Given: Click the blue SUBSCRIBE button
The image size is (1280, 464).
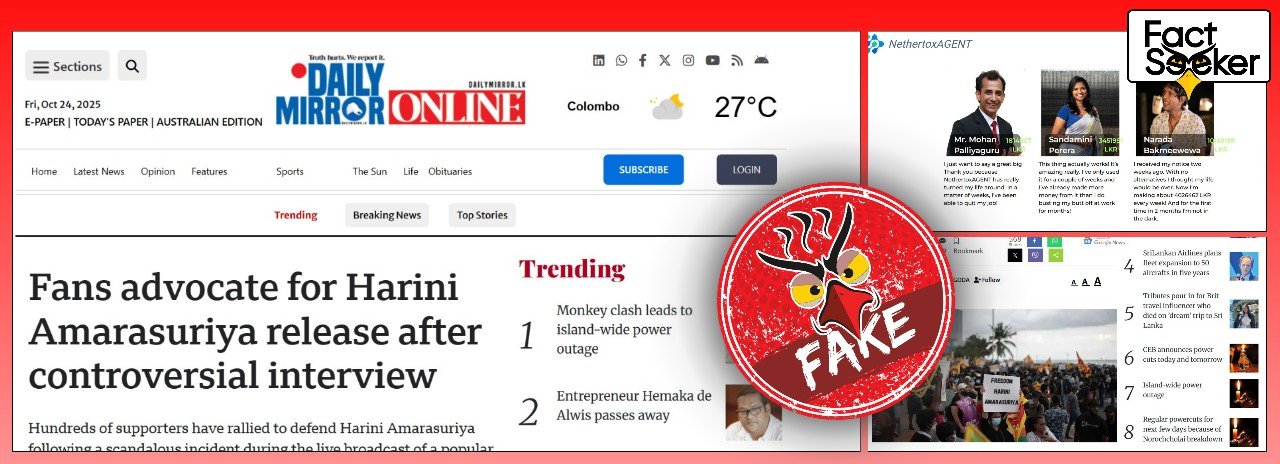Looking at the screenshot, I should click(x=643, y=170).
